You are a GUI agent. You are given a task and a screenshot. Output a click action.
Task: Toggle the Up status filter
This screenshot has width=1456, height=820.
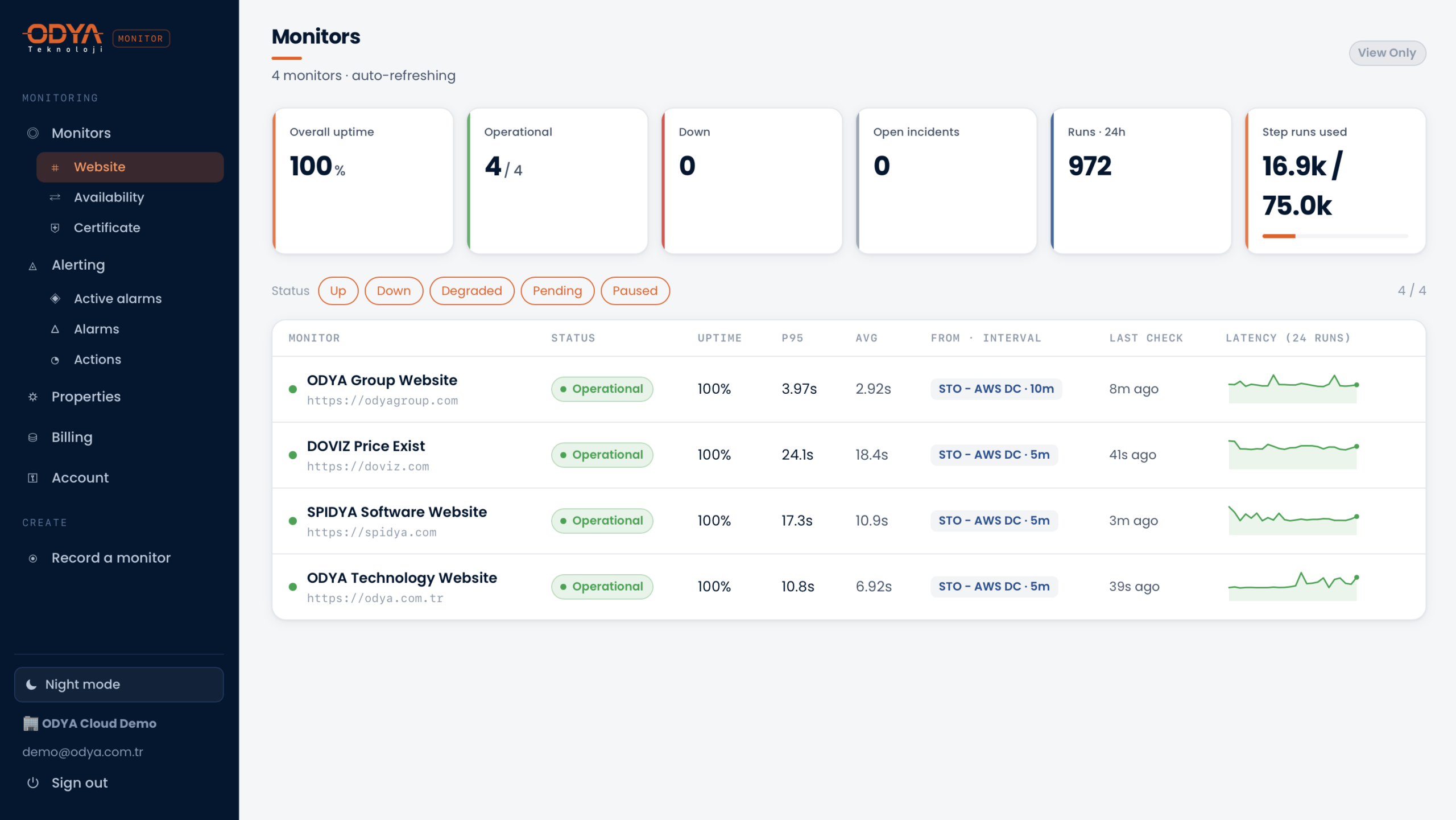point(338,291)
